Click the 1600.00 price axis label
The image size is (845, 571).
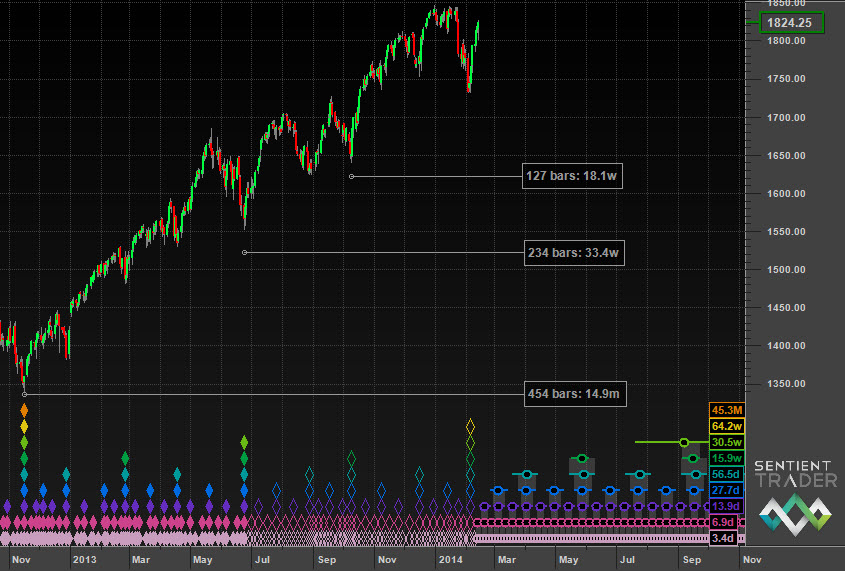pos(786,193)
